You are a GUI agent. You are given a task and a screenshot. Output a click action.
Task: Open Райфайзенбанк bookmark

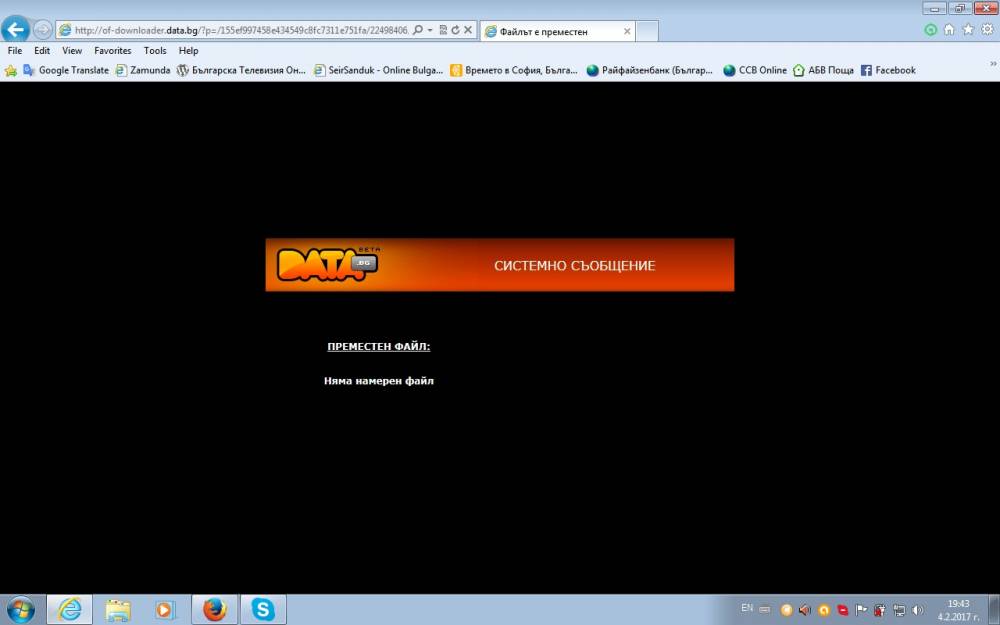coord(650,70)
